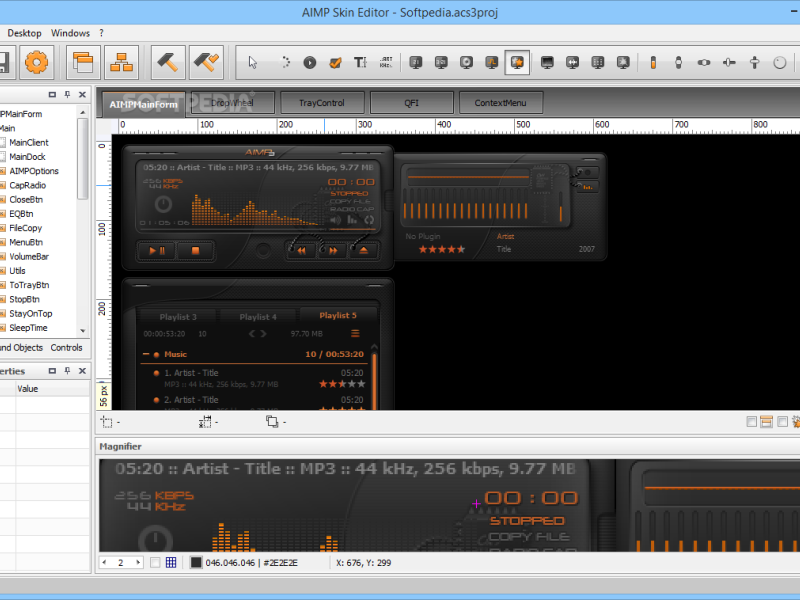The width and height of the screenshot is (800, 600).
Task: Select Playlist 5 tab in skin preview
Action: point(338,315)
